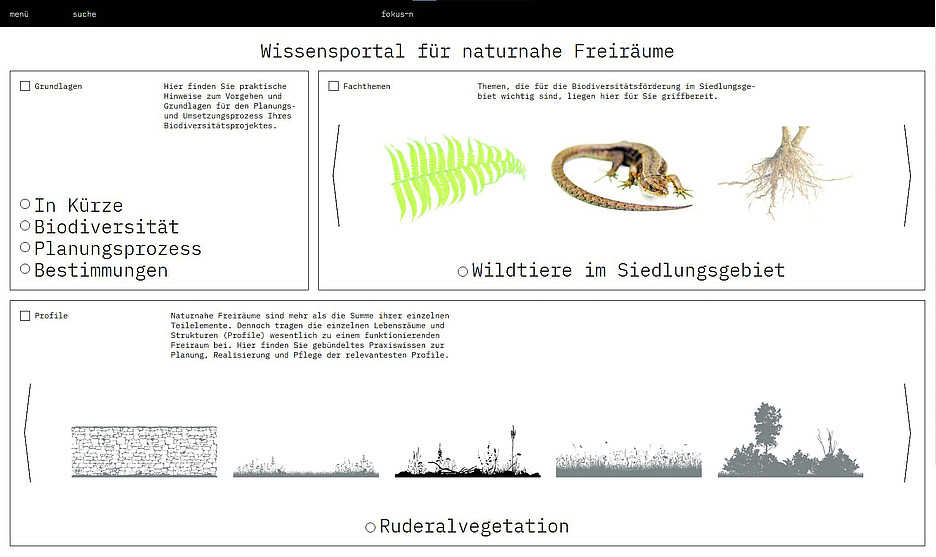Select the lizard image in Fachthemen
Image resolution: width=936 pixels, height=557 pixels.
pos(622,172)
